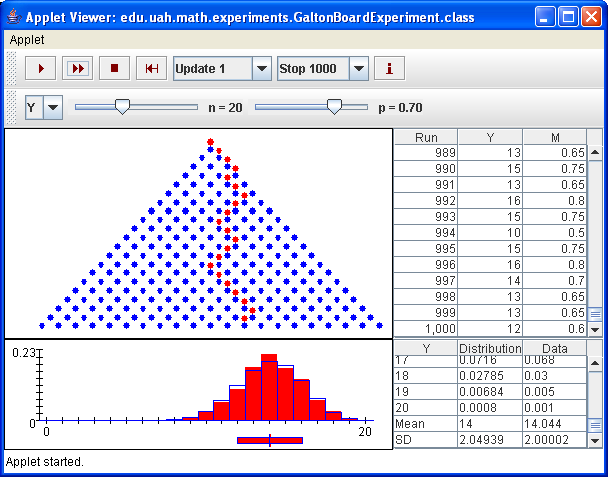Click the n = 20 slider handle
This screenshot has width=608, height=477.
pyautogui.click(x=123, y=106)
